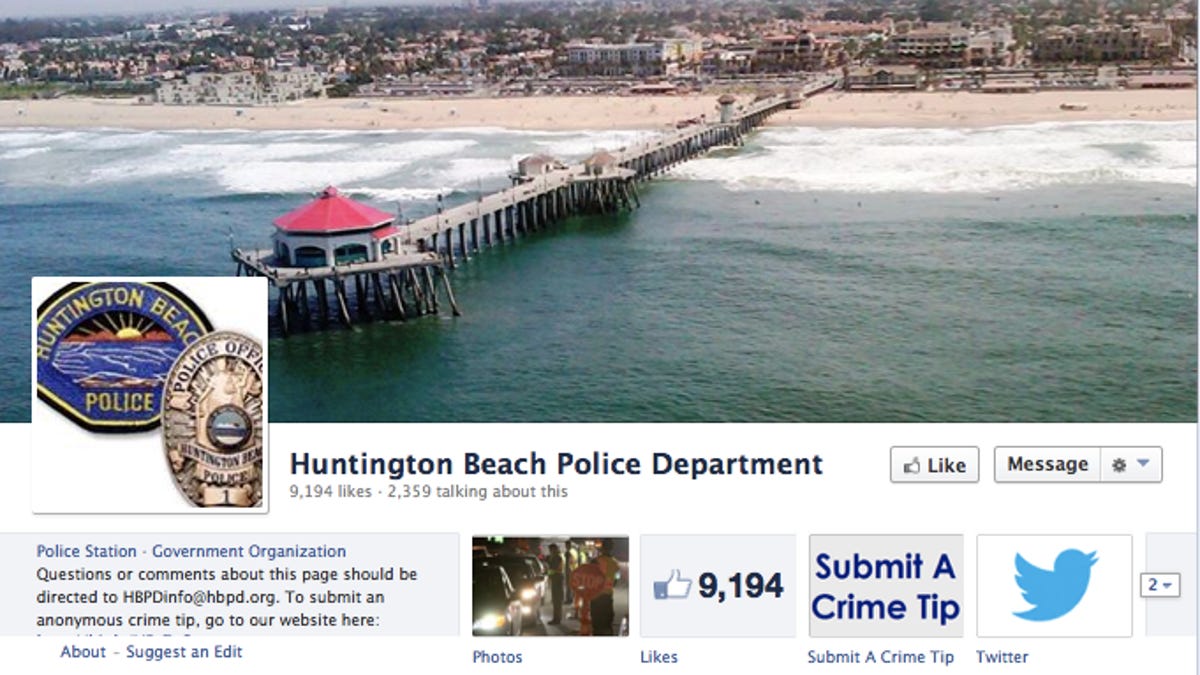
Task: Click the thumbs-up icon on Like button
Action: point(911,466)
